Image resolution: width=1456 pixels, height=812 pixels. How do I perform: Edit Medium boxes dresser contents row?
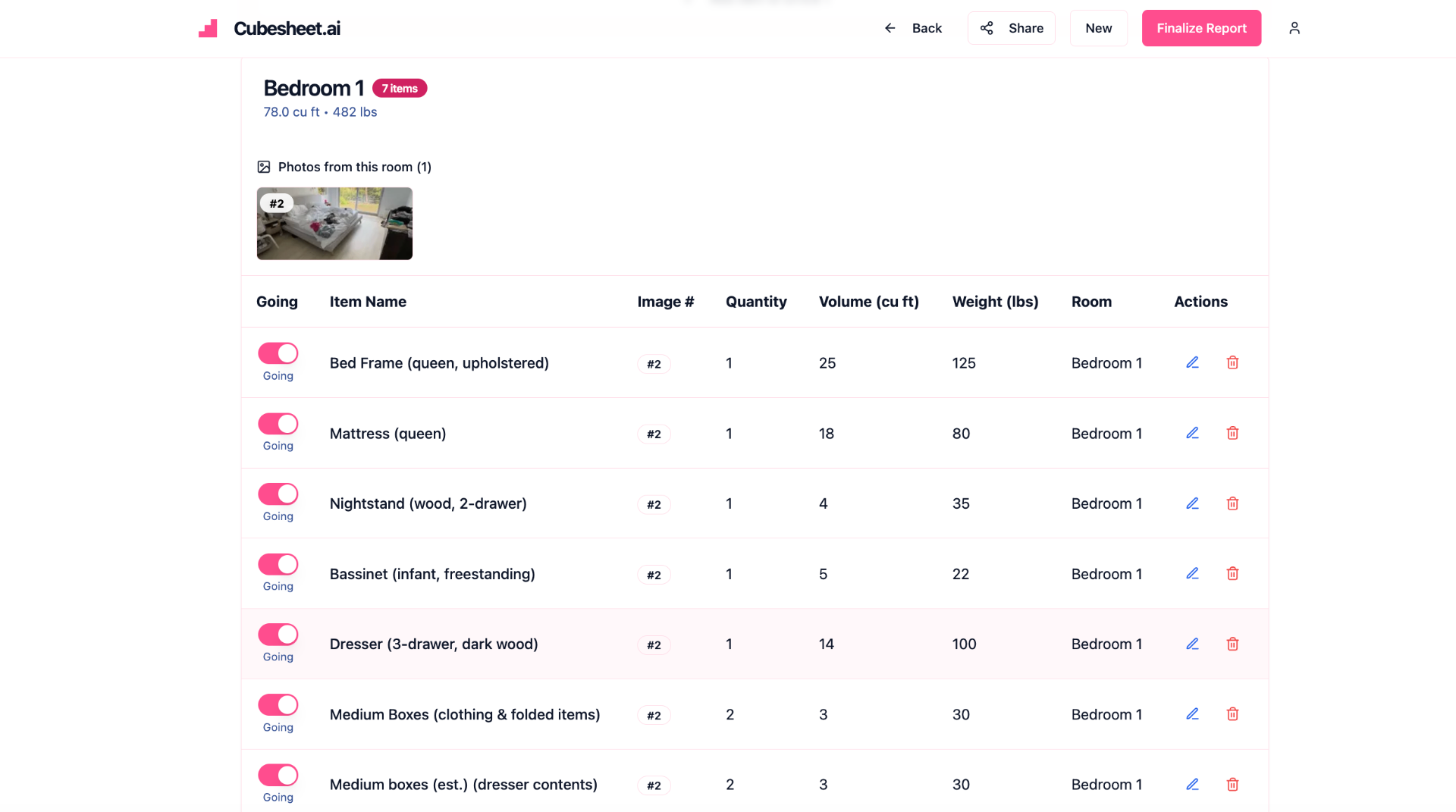(1192, 785)
